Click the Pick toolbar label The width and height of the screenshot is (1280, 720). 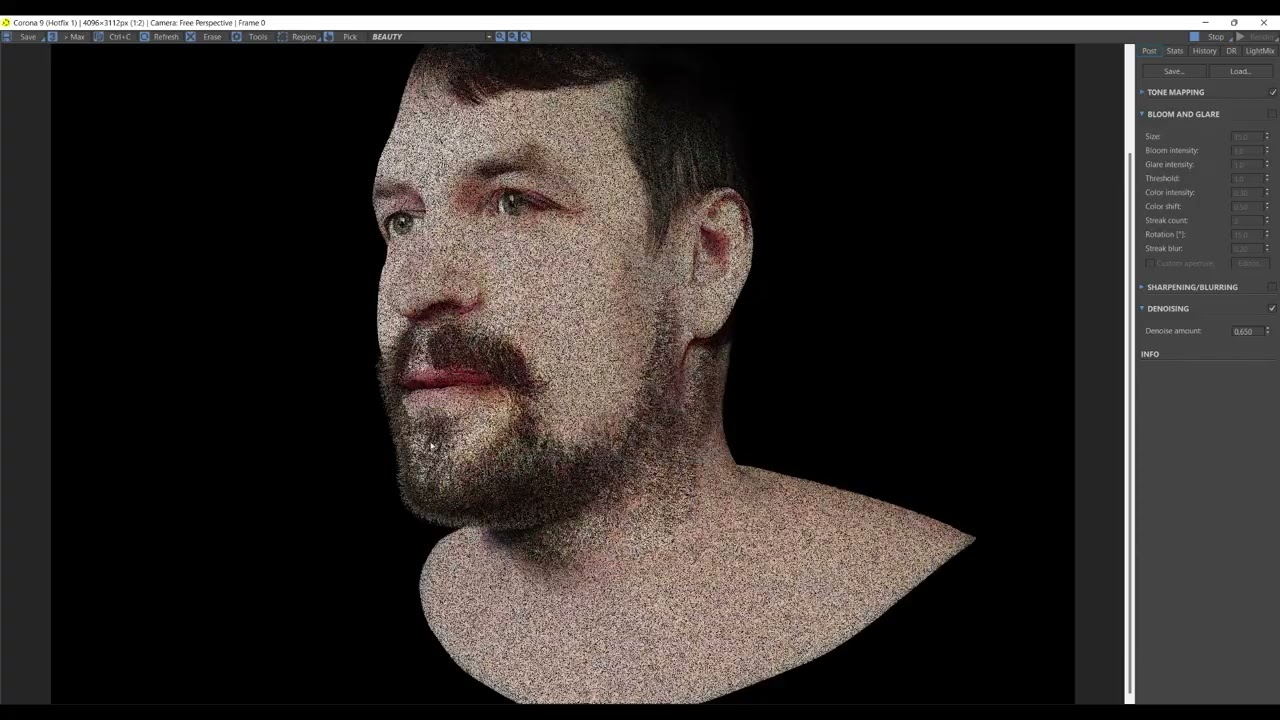click(350, 37)
